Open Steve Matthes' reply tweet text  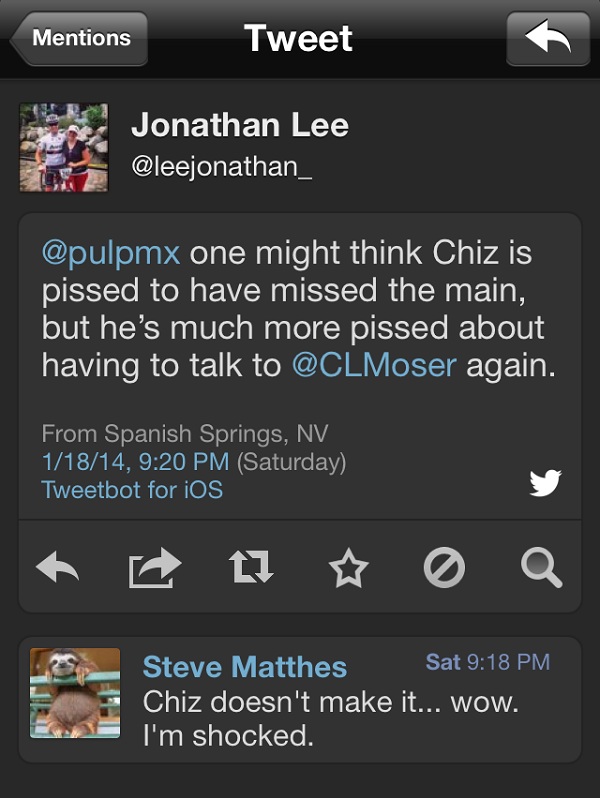(330, 718)
